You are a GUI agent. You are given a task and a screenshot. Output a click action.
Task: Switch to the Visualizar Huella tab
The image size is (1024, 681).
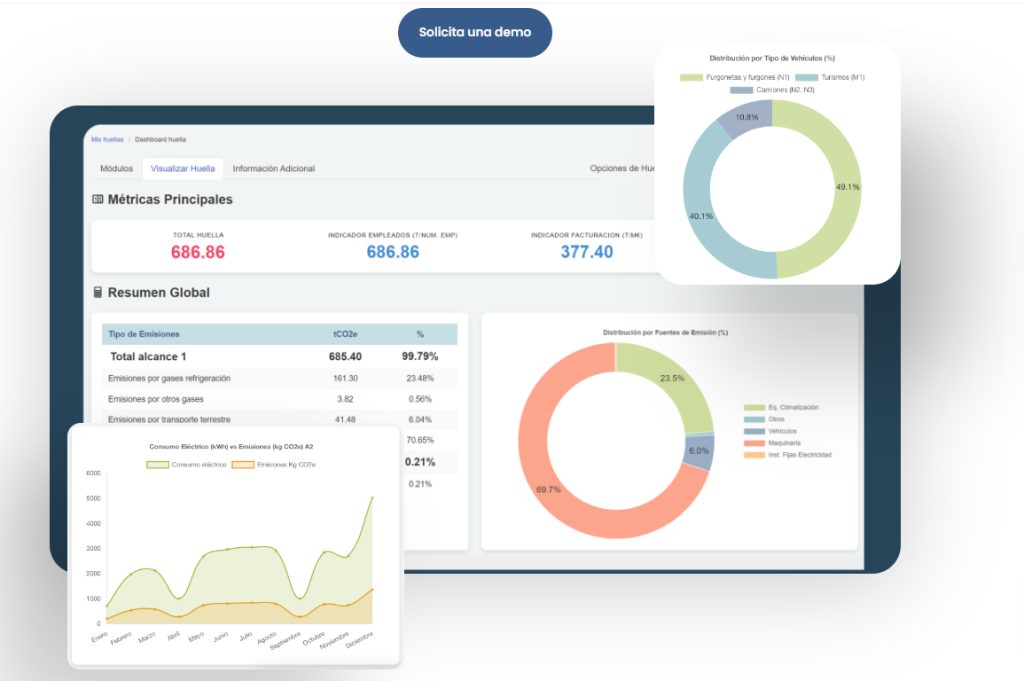183,168
